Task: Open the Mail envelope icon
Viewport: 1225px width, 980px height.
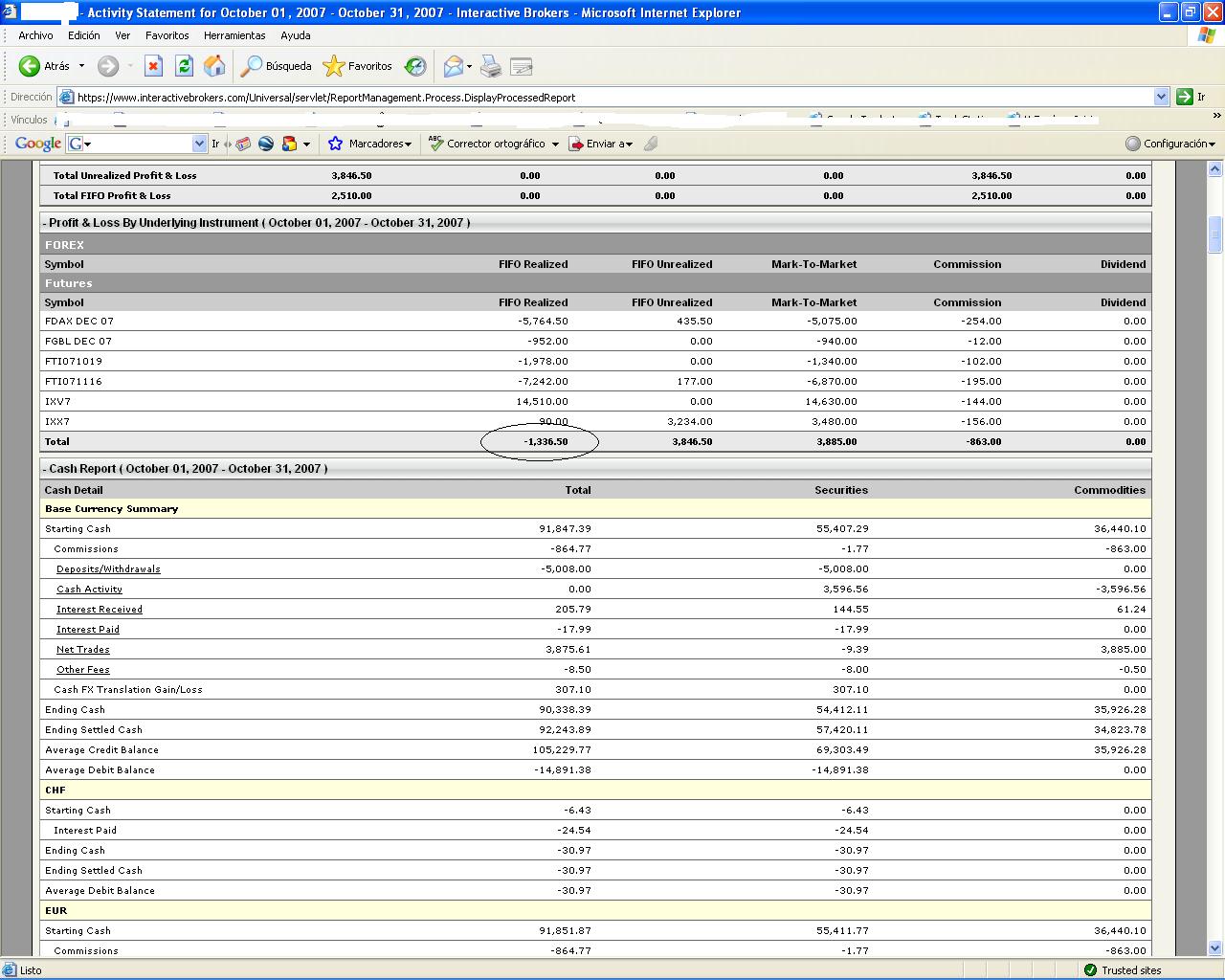Action: click(453, 66)
